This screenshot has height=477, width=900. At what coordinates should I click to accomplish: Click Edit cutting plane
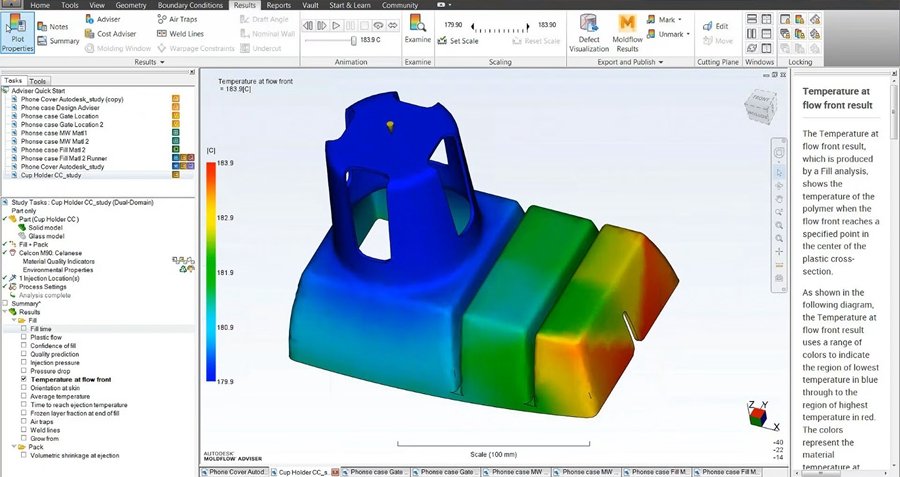click(716, 26)
